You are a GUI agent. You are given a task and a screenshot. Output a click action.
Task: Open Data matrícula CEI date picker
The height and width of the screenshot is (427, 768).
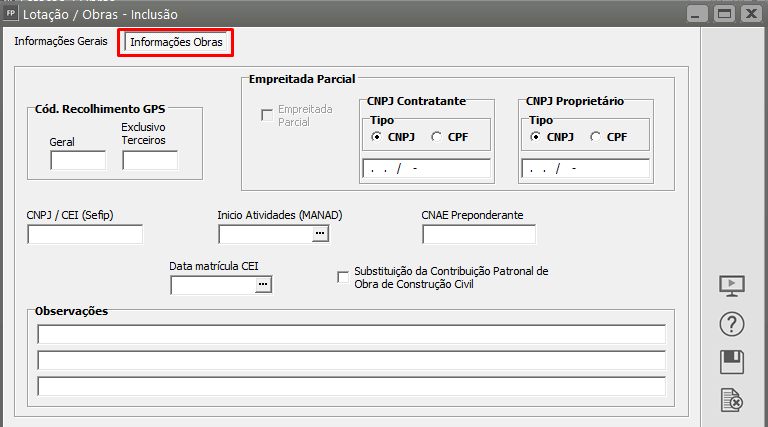click(262, 285)
